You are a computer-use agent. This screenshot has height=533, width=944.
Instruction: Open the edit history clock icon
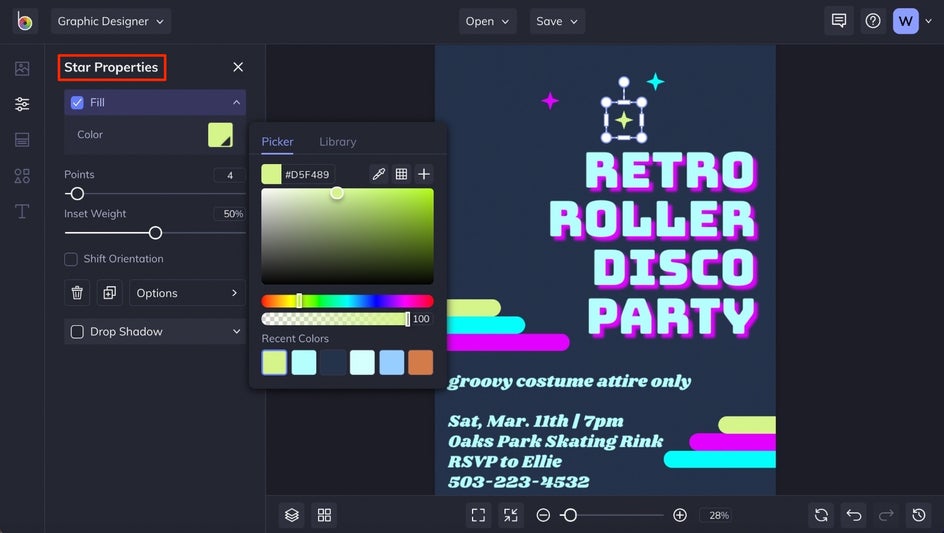pos(919,515)
